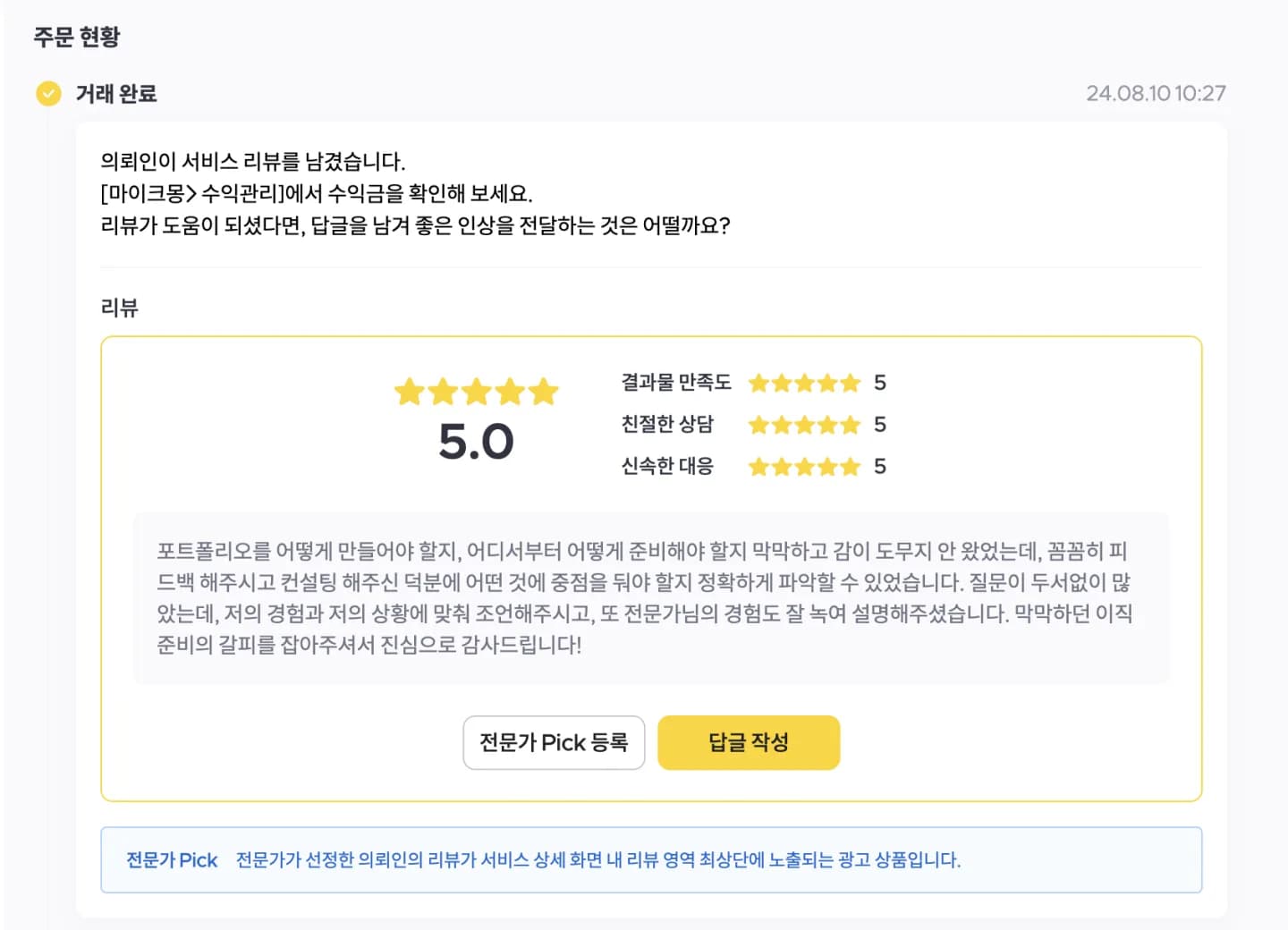The width and height of the screenshot is (1288, 930).
Task: Click the 전문가 Pick 등록 button
Action: [x=554, y=742]
